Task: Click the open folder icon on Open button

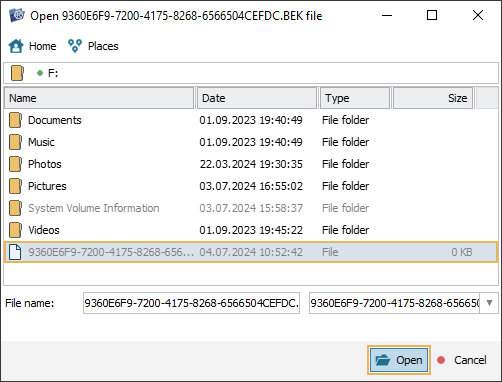Action: tap(382, 360)
